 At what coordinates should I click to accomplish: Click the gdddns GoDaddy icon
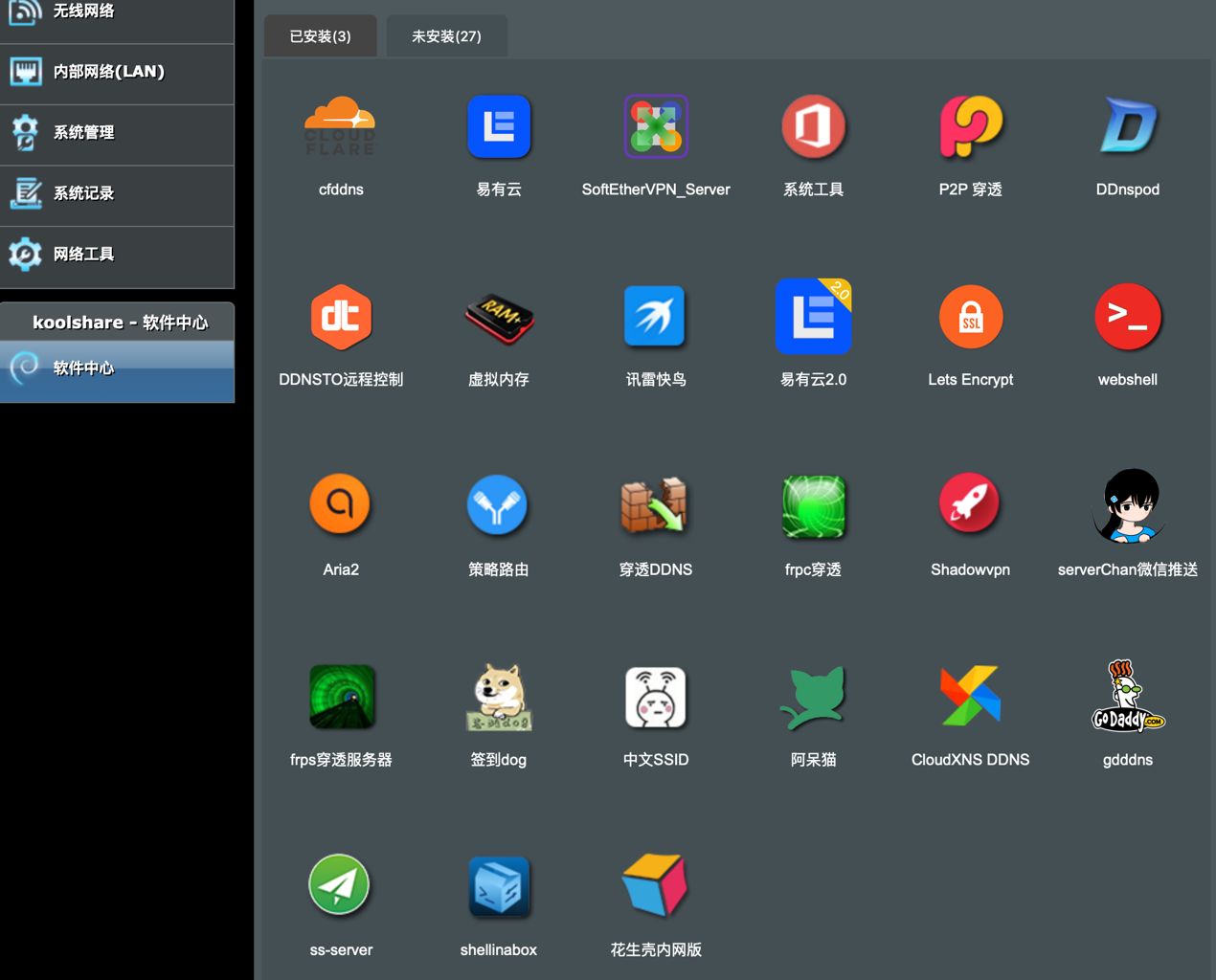pos(1128,696)
